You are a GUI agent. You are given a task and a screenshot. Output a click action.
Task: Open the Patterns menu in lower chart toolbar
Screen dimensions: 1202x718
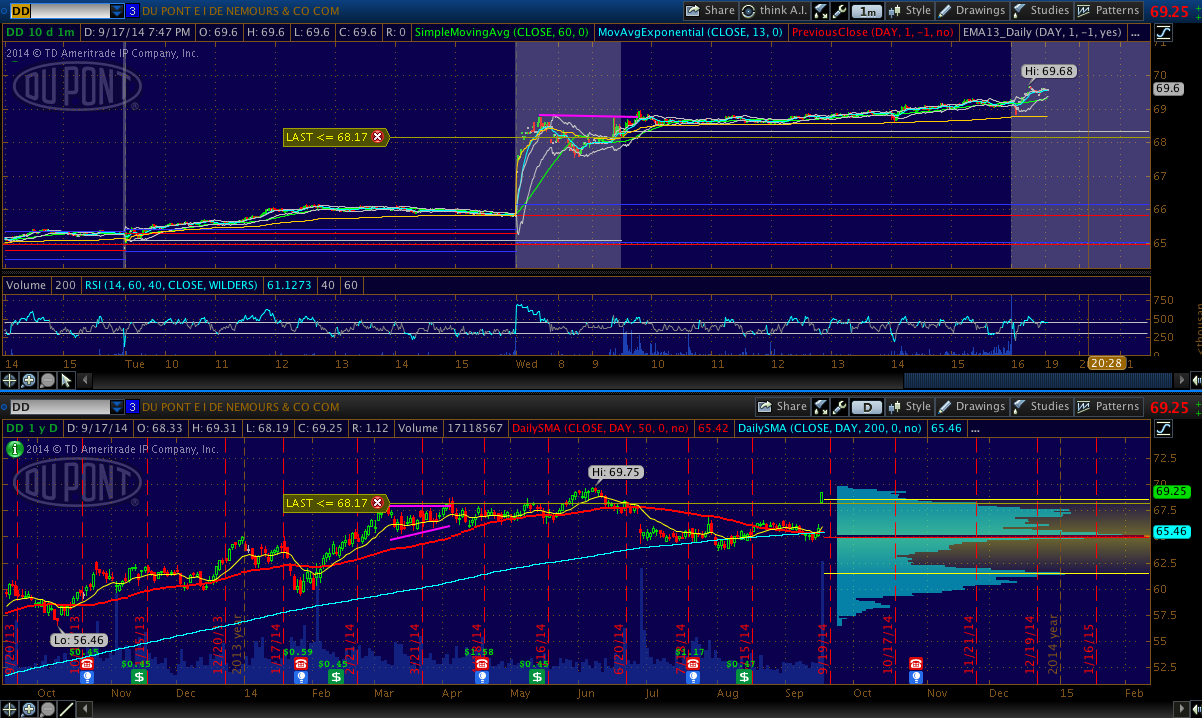tap(1108, 407)
